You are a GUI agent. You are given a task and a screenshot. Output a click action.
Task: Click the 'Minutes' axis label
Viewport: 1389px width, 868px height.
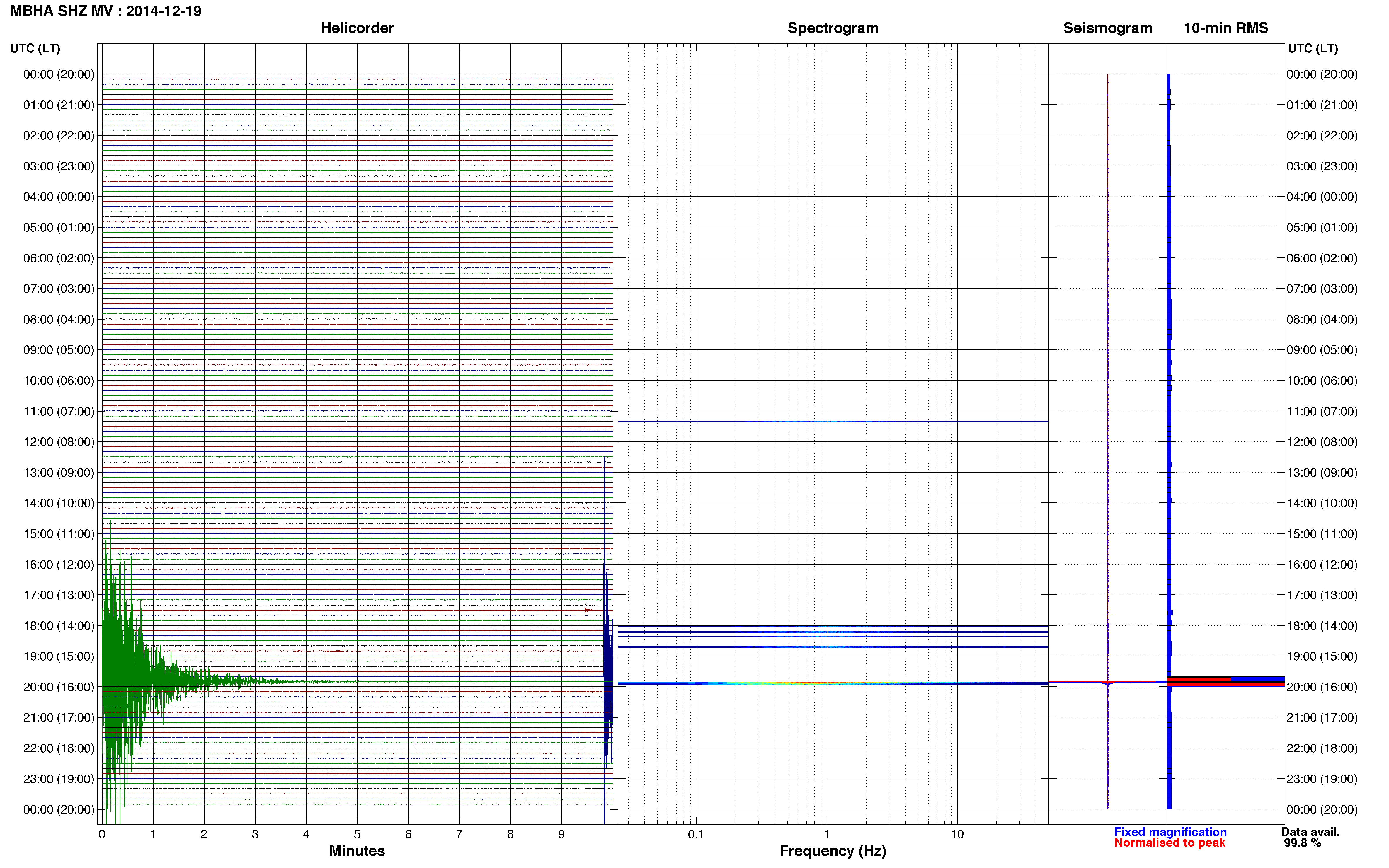(357, 851)
